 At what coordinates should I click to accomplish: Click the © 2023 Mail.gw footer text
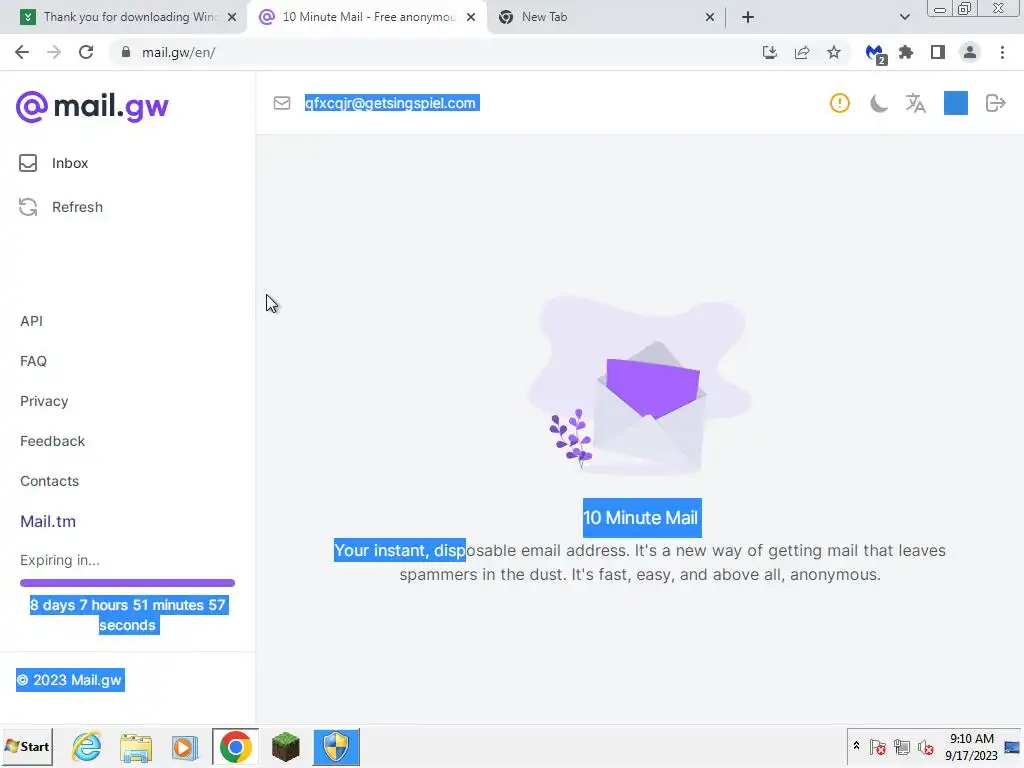(71, 680)
